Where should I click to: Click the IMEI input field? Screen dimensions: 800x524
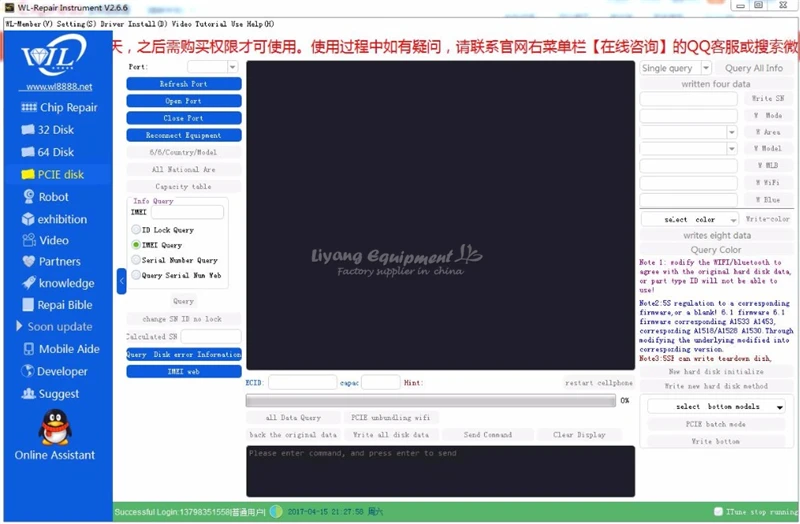(187, 212)
